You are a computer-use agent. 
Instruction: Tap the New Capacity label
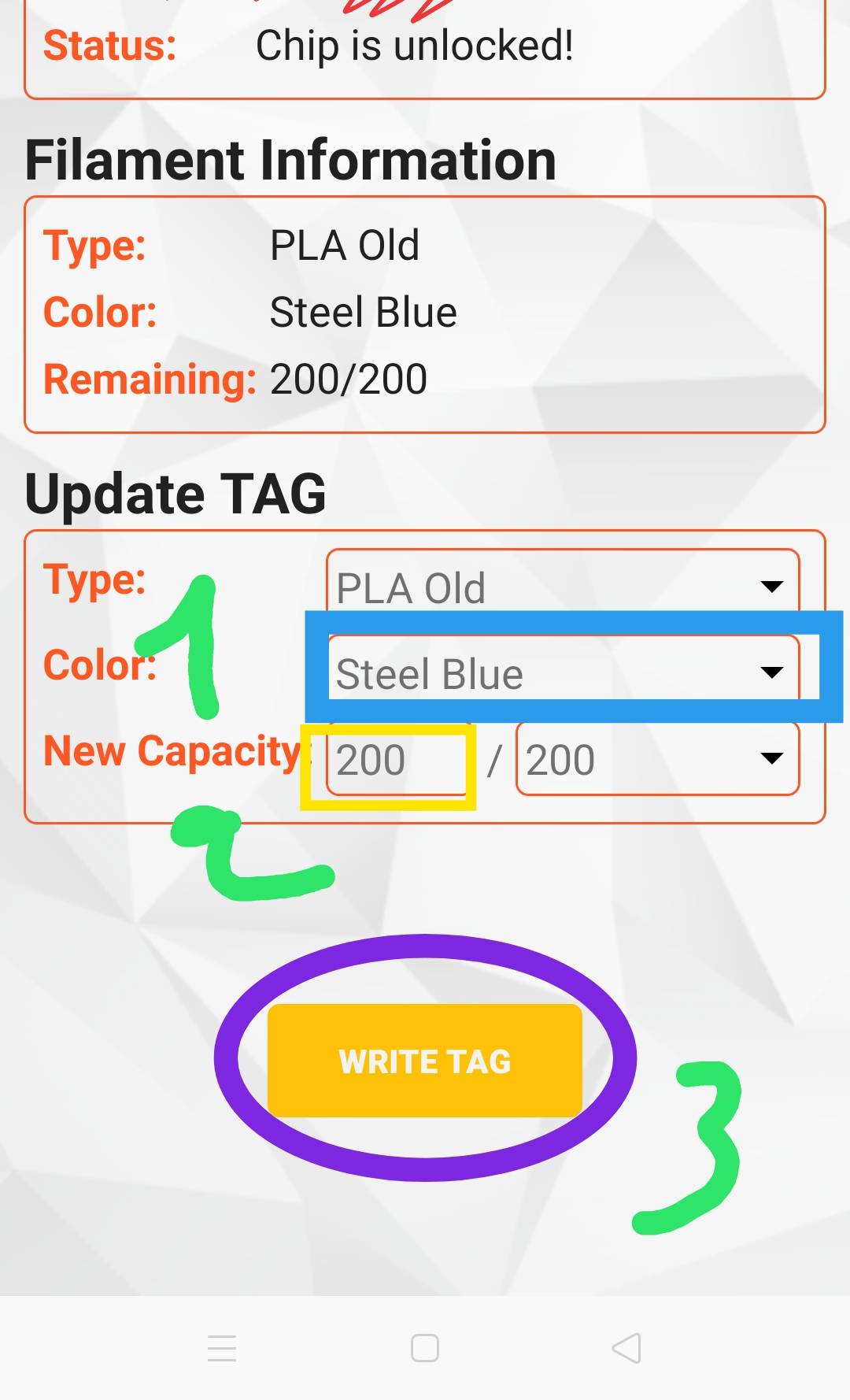point(173,751)
